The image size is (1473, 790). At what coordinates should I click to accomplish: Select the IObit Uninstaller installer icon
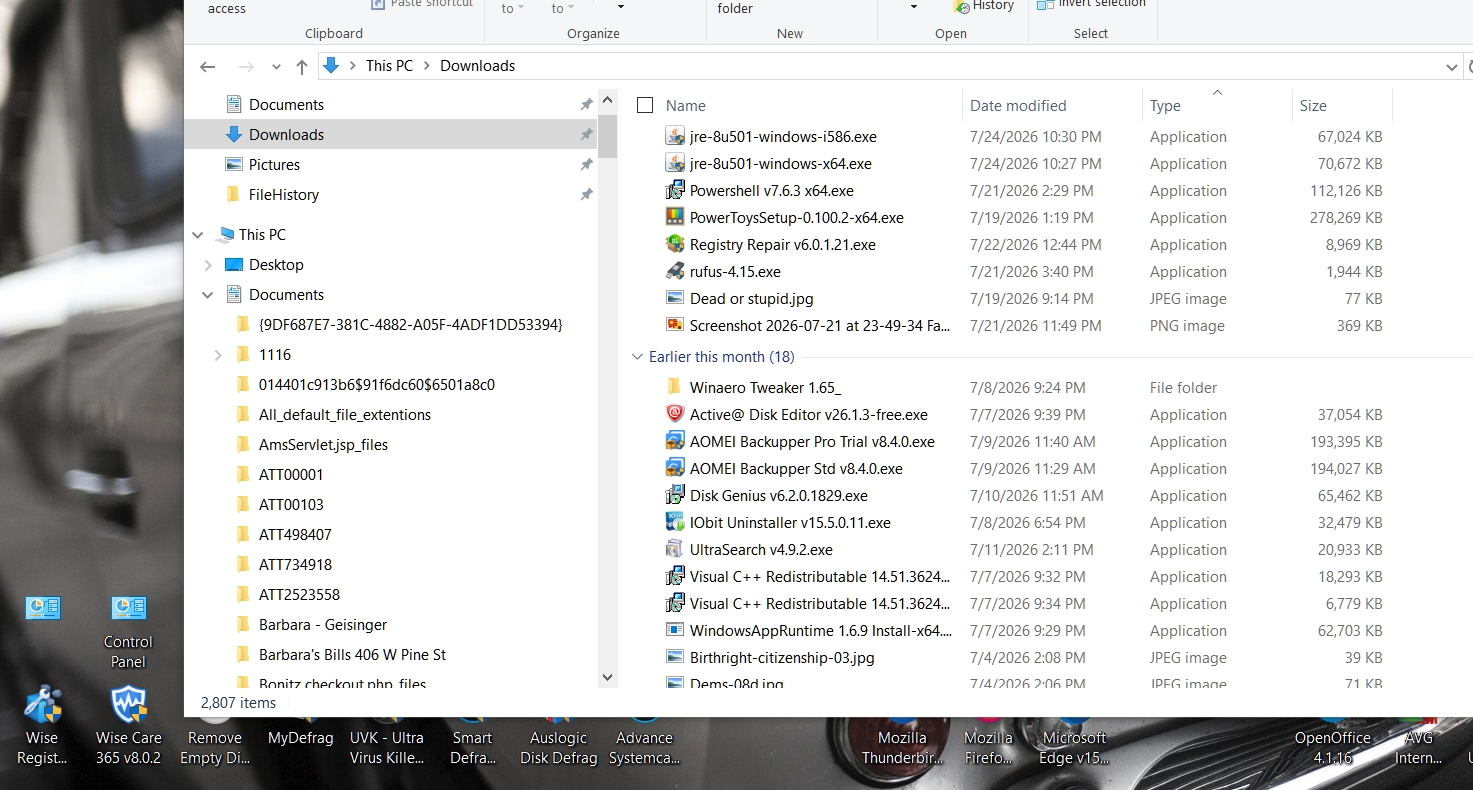tap(675, 522)
